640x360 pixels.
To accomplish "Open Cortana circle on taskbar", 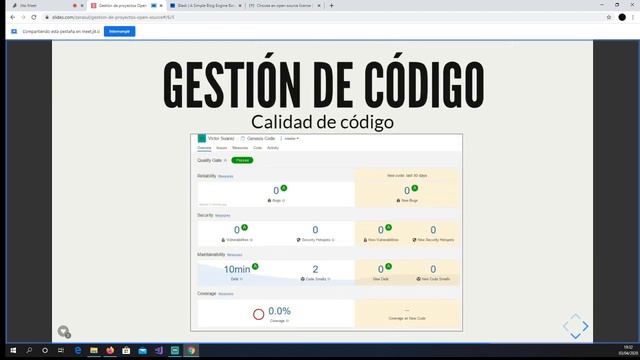I will 45,350.
